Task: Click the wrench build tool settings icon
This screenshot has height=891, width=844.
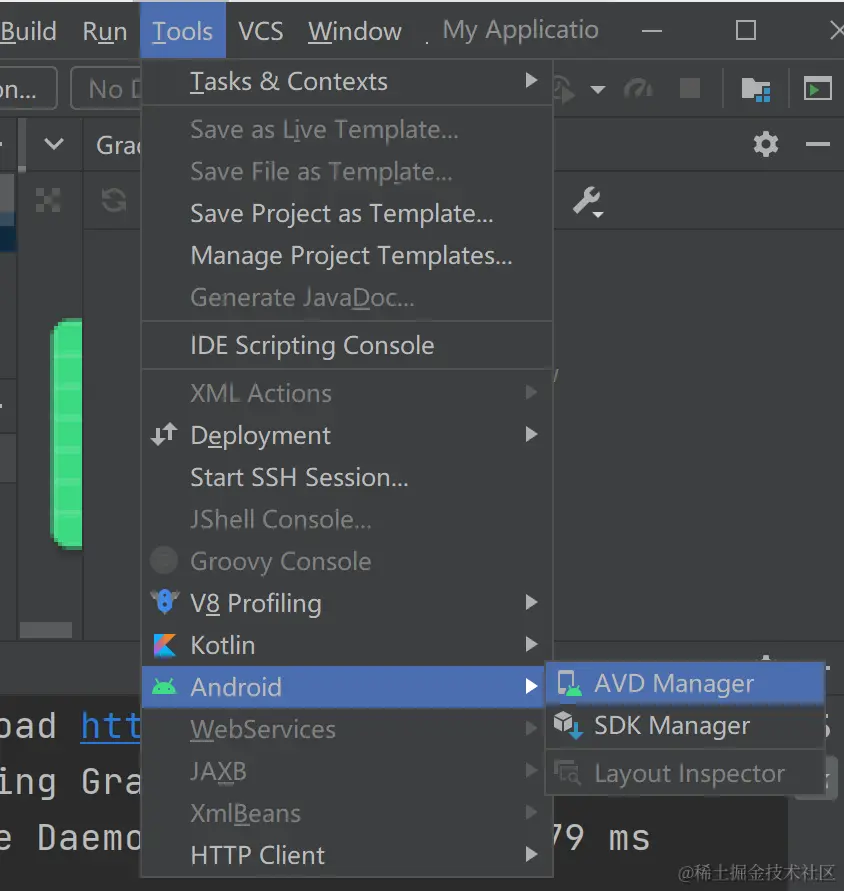Action: pos(588,202)
